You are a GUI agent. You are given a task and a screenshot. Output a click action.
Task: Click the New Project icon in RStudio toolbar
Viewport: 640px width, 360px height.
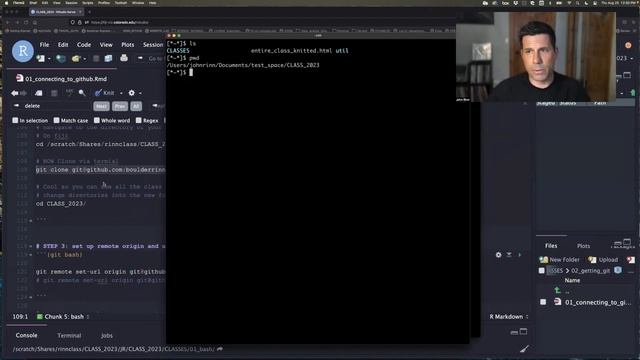(61, 58)
